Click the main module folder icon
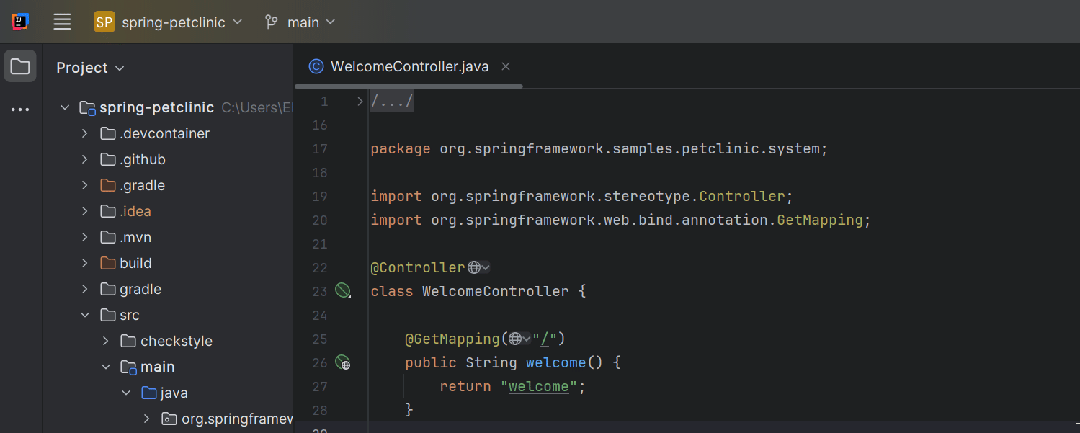1080x433 pixels. click(128, 368)
